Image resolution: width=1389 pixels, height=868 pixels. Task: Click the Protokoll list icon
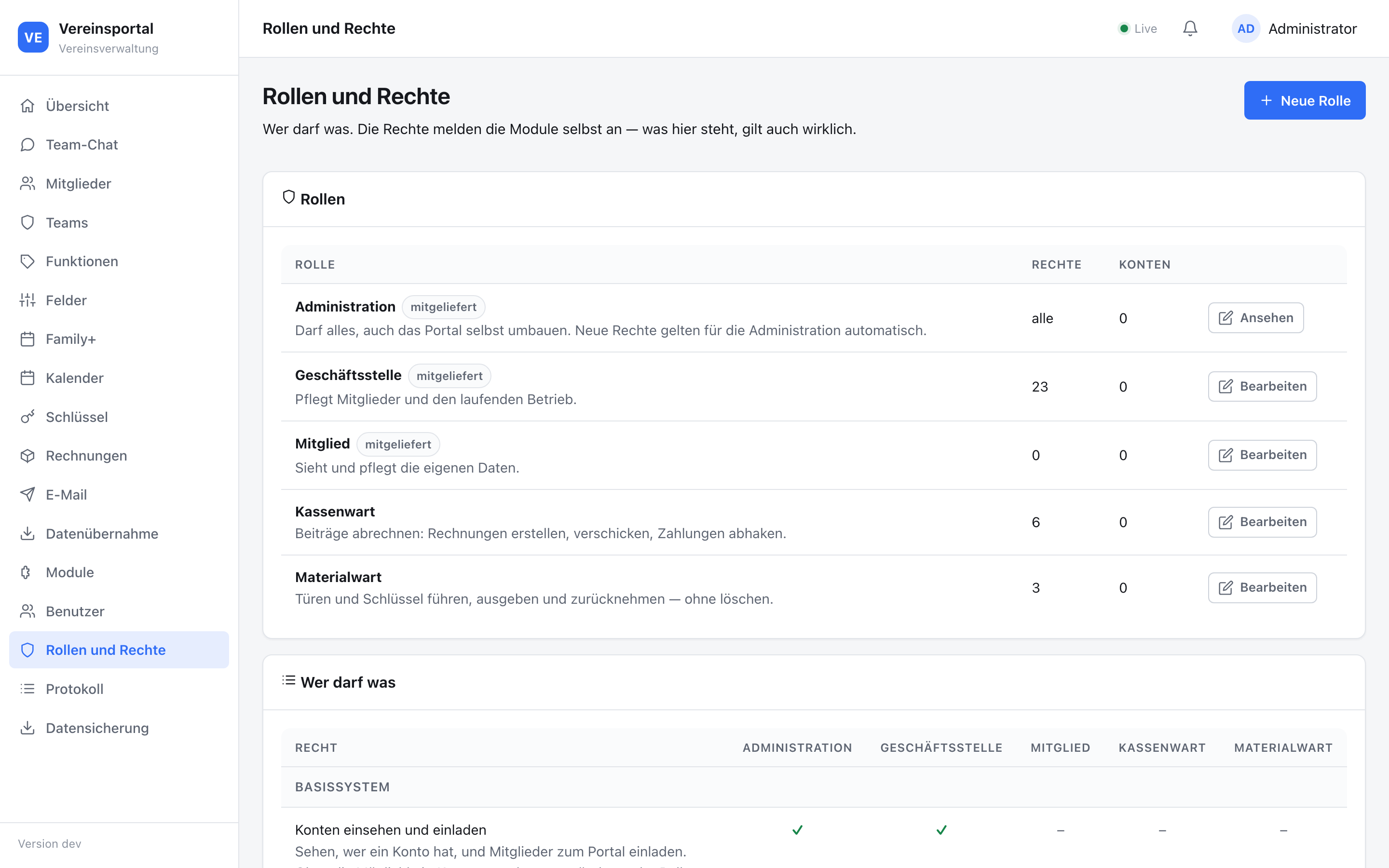(x=27, y=689)
